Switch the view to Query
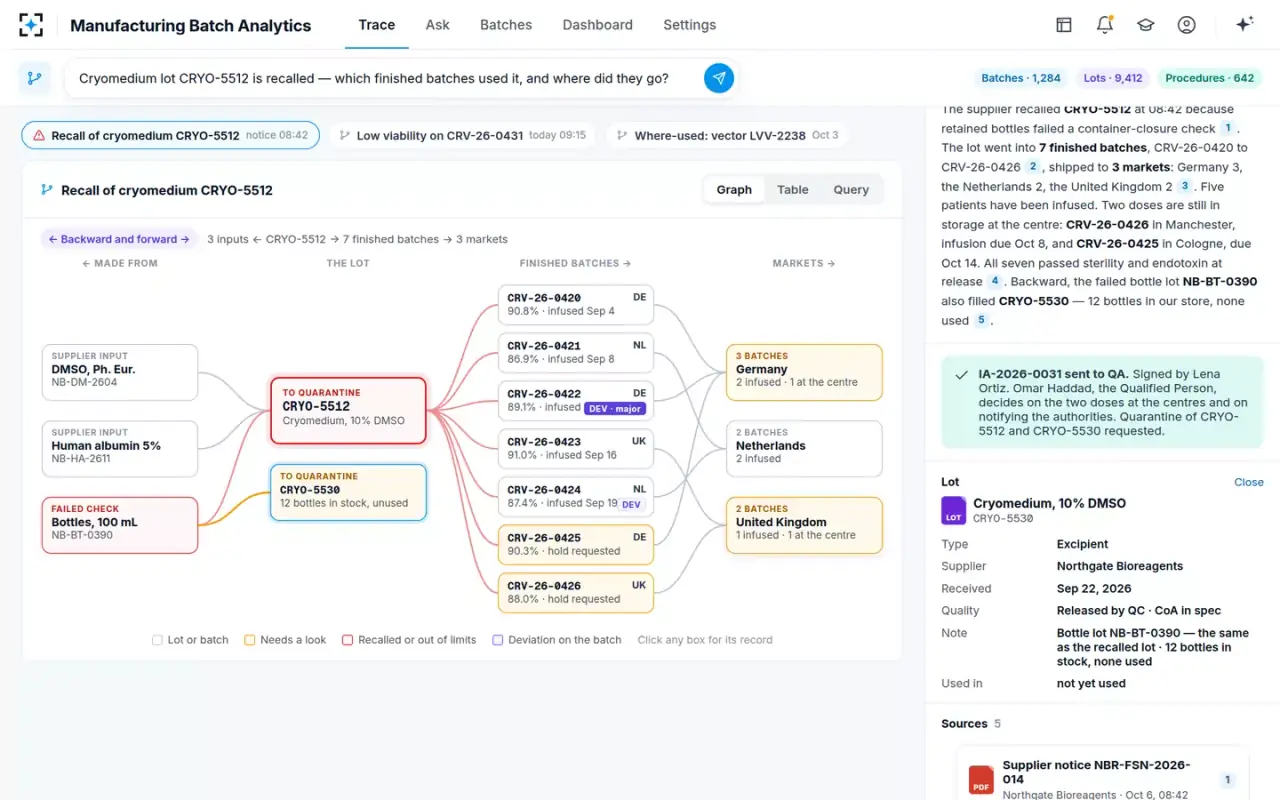1280x800 pixels. [851, 190]
